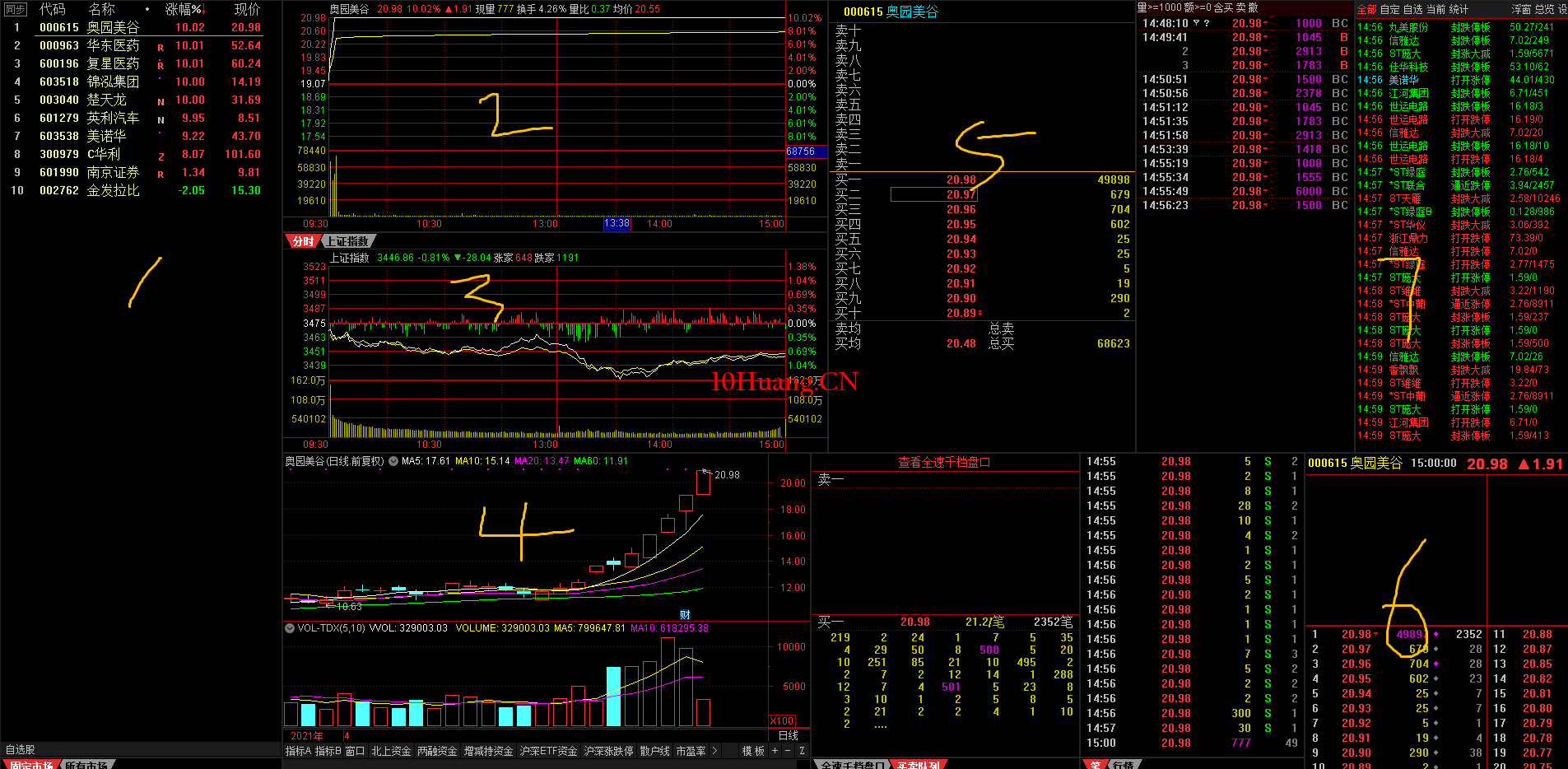The width and height of the screenshot is (1568, 769).
Task: Click alert row 14:56 美诺华 打开涨停
Action: click(1459, 80)
